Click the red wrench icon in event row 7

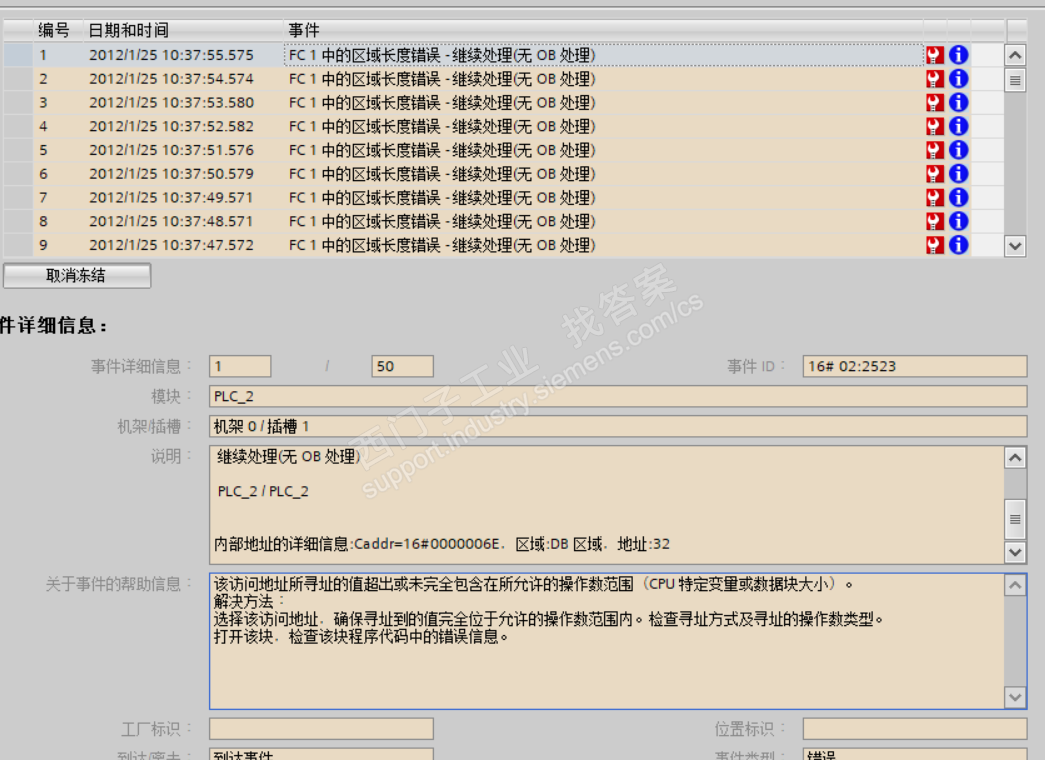tap(935, 198)
